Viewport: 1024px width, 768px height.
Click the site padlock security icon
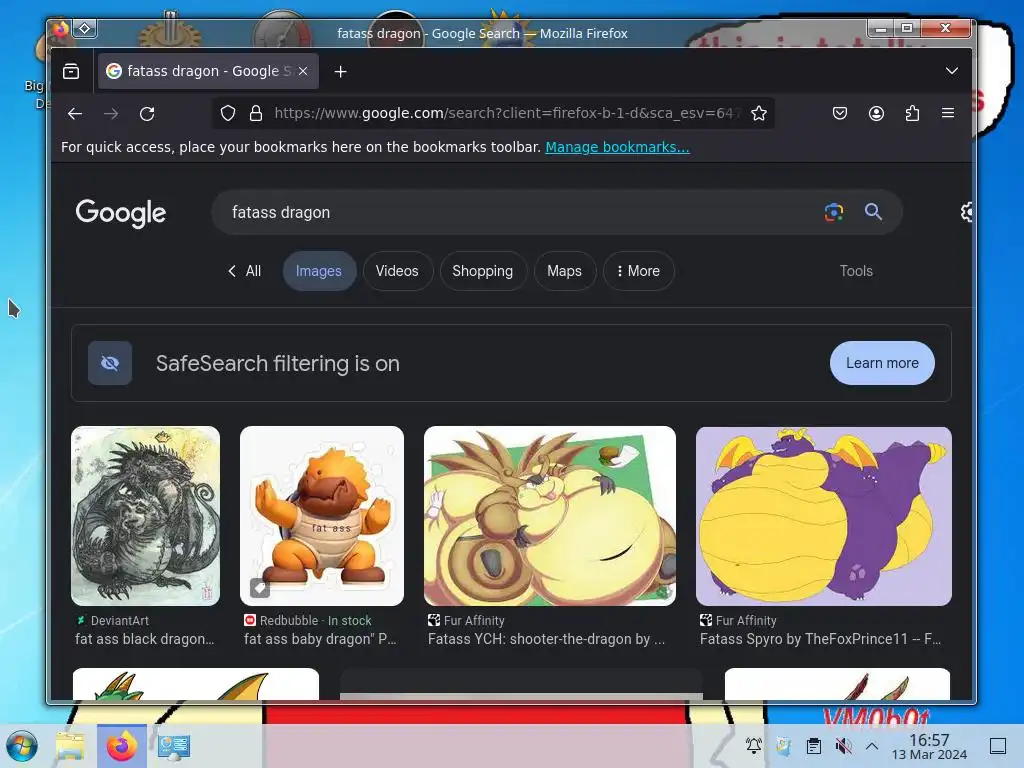(256, 114)
